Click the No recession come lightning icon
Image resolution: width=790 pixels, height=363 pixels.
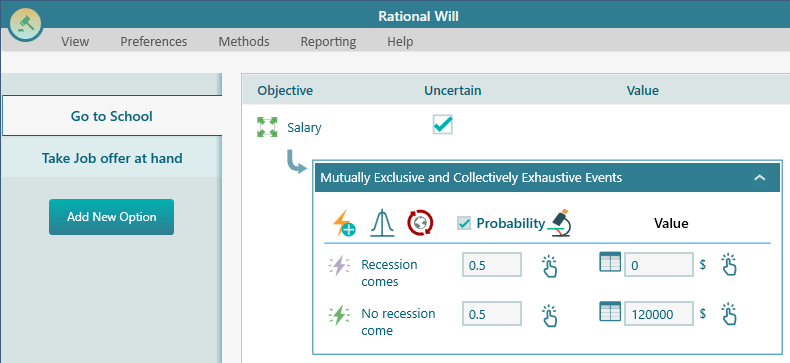(339, 315)
